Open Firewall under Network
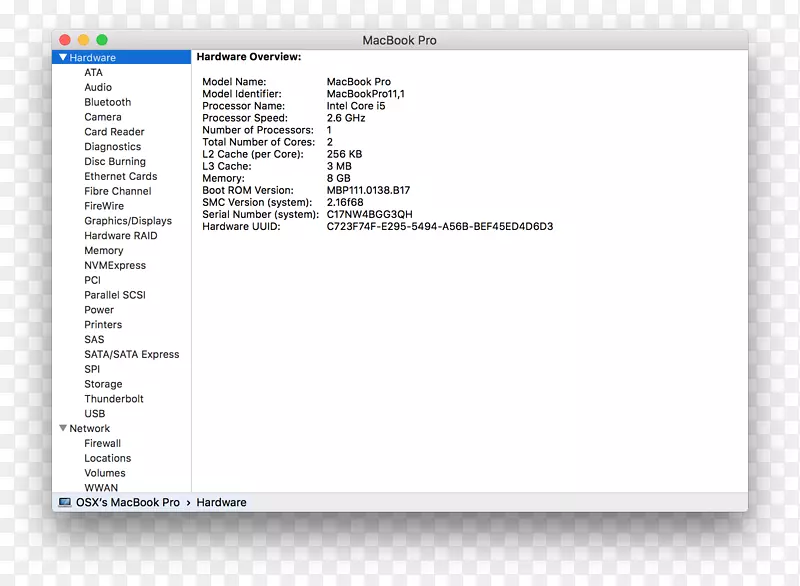 coord(102,442)
